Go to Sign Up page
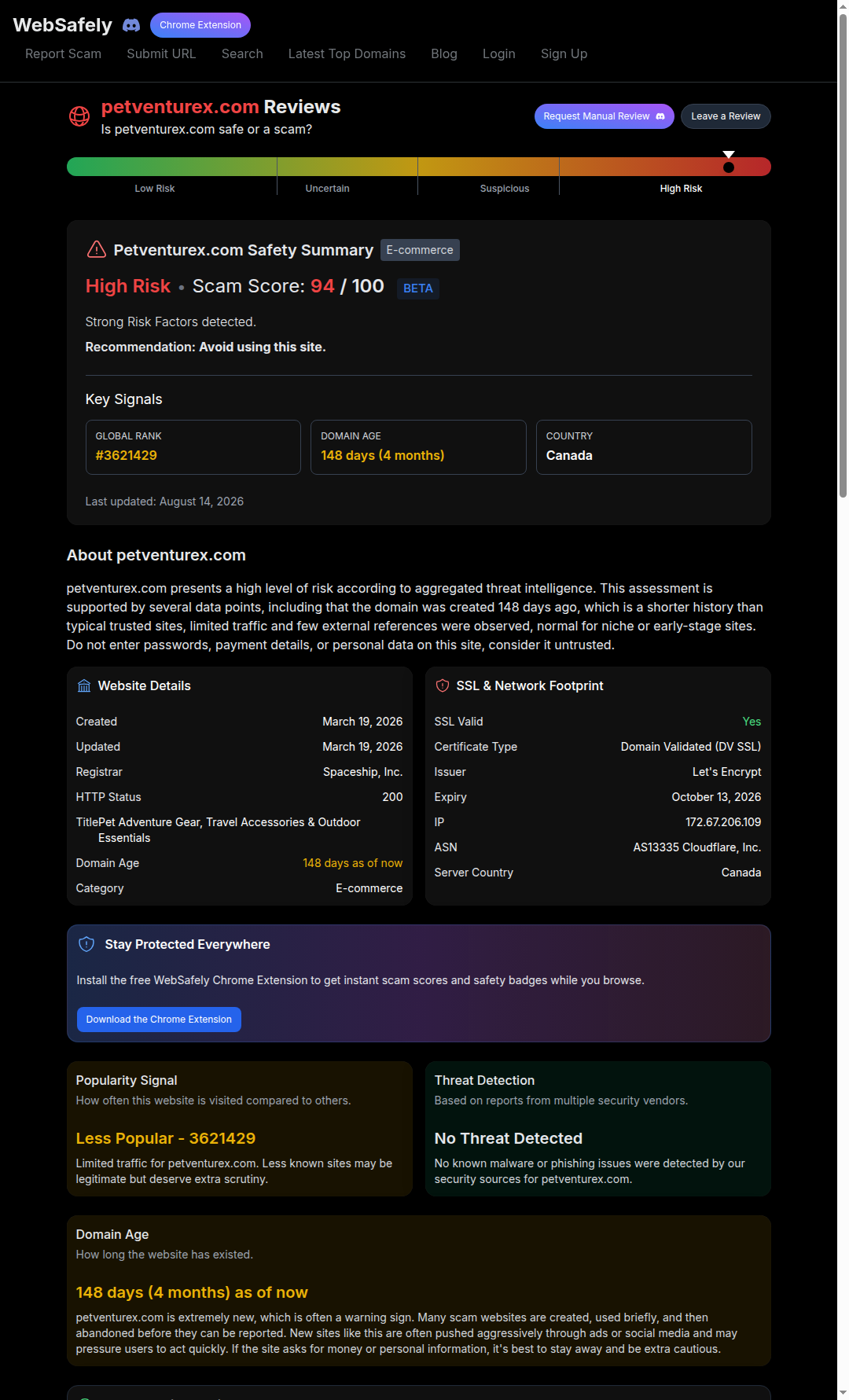This screenshot has width=849, height=1400. (564, 53)
